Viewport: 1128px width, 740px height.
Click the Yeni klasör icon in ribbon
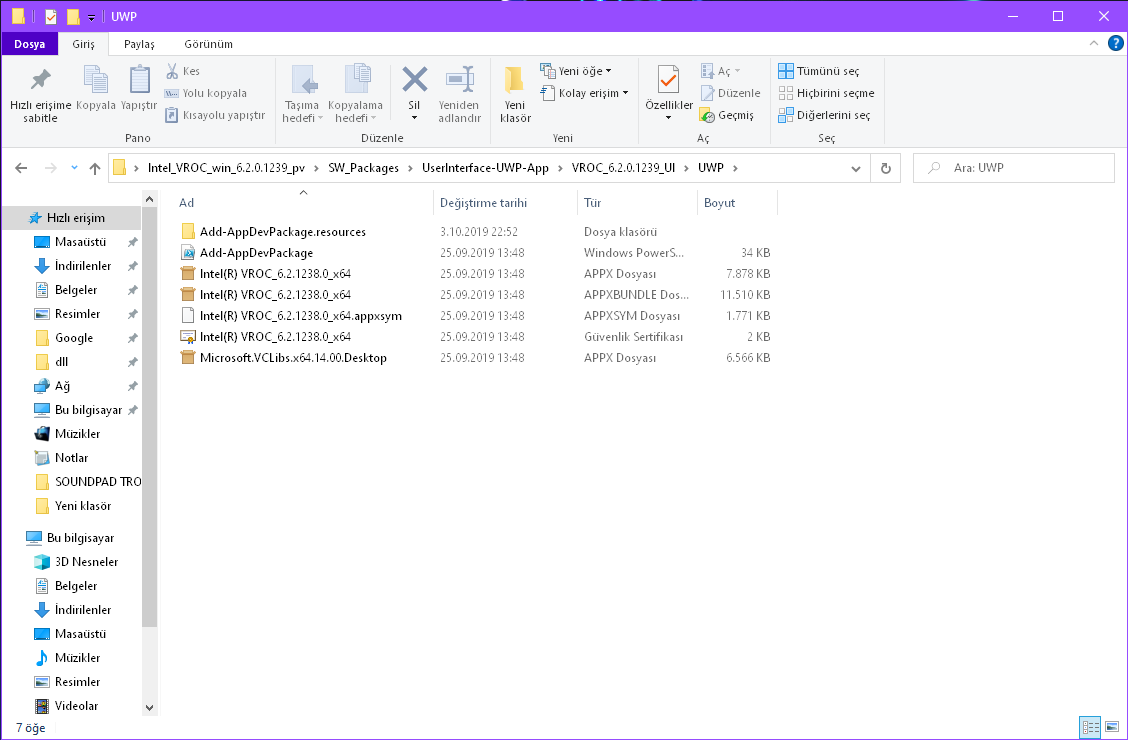click(x=514, y=80)
